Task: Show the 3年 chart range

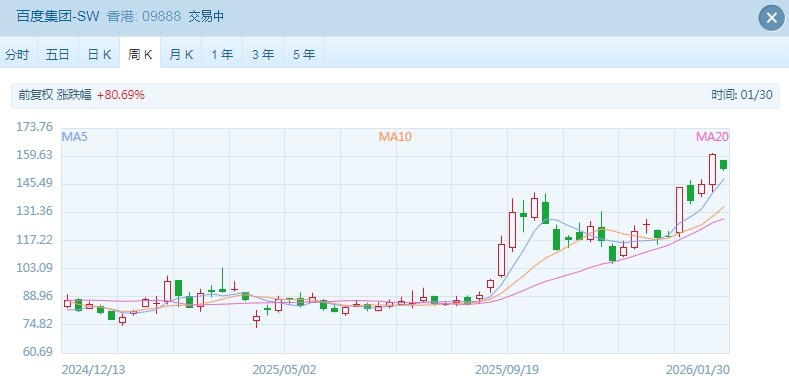Action: coord(263,54)
